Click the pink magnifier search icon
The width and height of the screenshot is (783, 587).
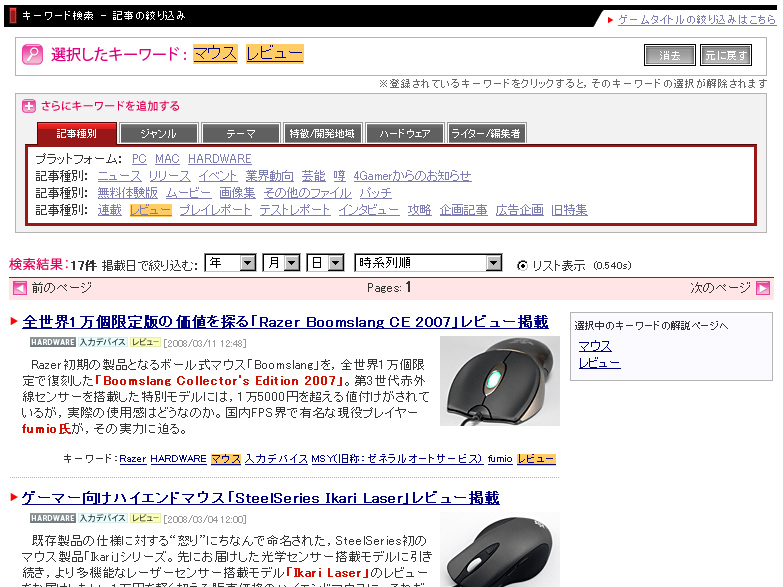click(x=32, y=54)
